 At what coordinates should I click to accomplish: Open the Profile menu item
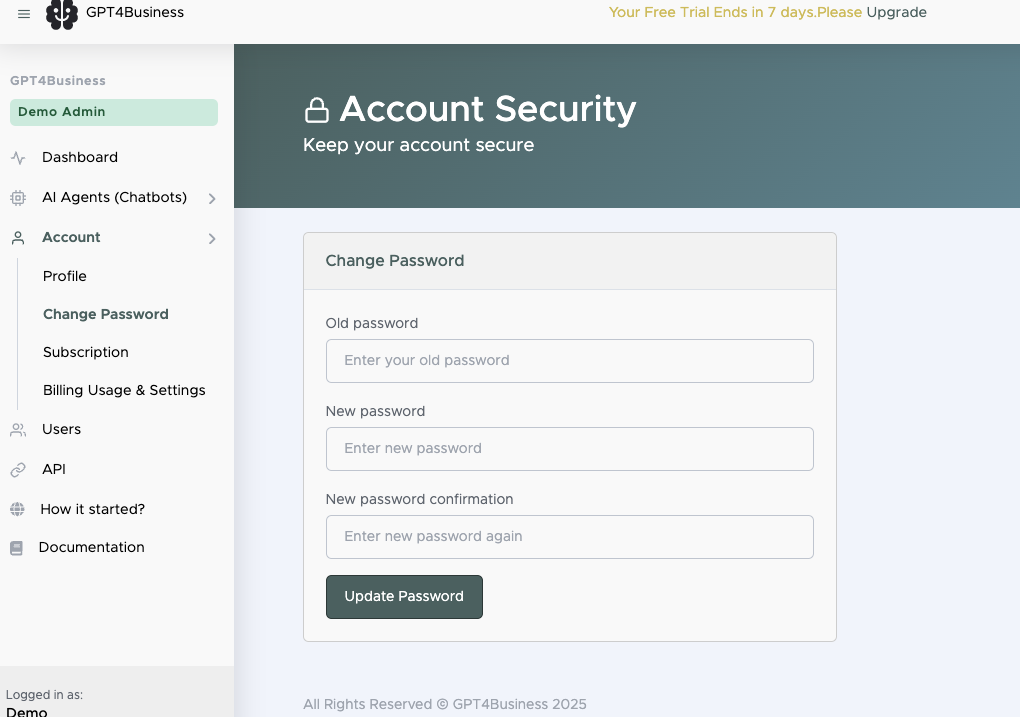coord(65,276)
